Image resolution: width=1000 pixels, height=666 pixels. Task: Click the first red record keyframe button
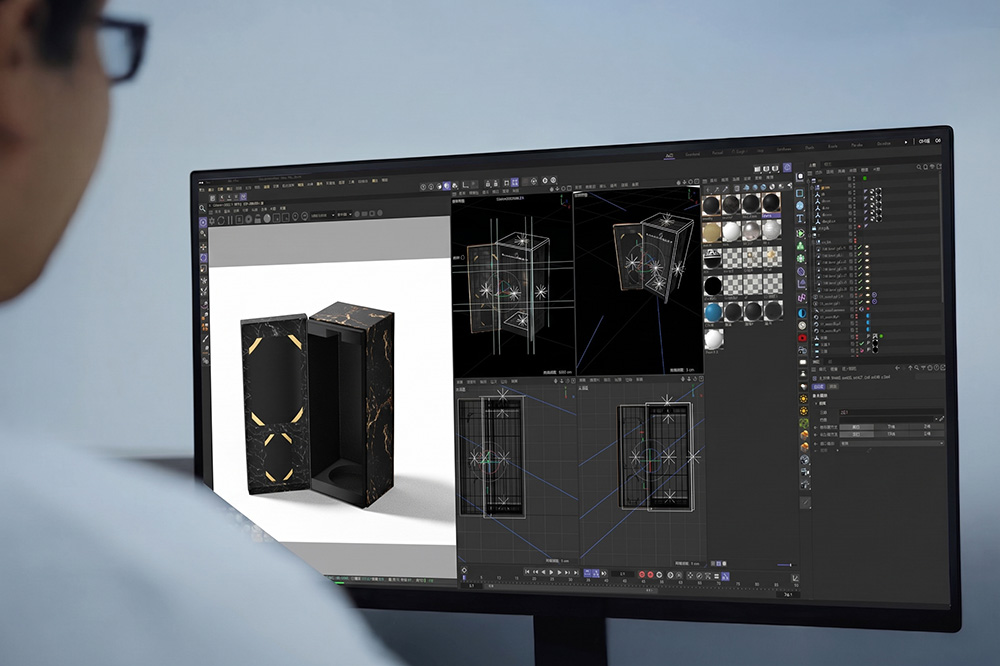coord(642,575)
